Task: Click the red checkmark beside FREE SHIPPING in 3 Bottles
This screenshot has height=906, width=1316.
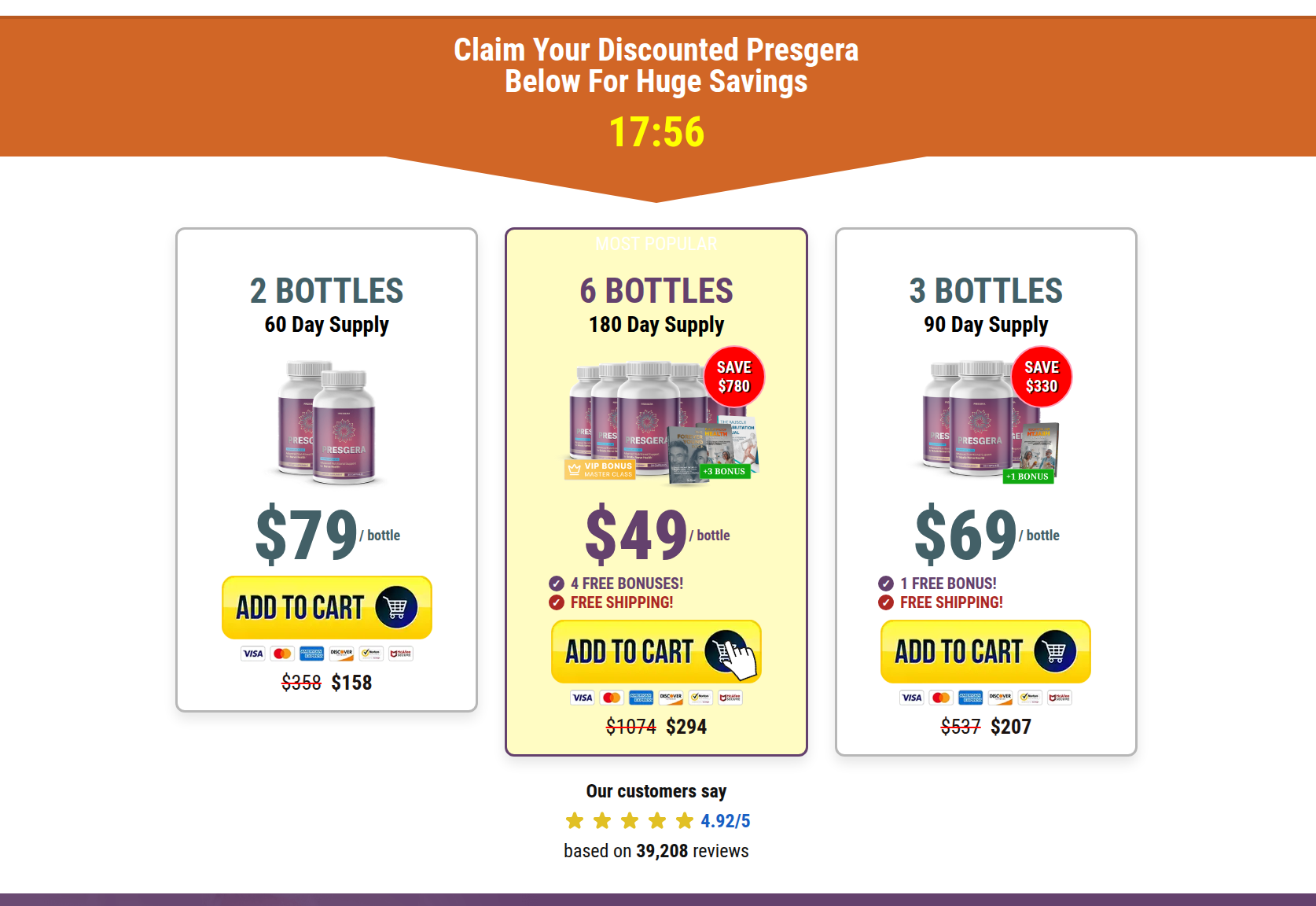Action: (886, 602)
